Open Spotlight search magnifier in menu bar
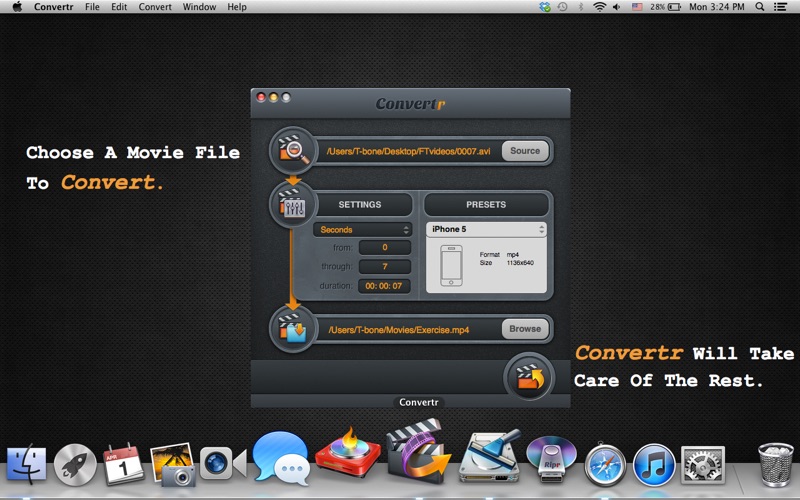Screen dimensions: 800x500 [x=760, y=7]
